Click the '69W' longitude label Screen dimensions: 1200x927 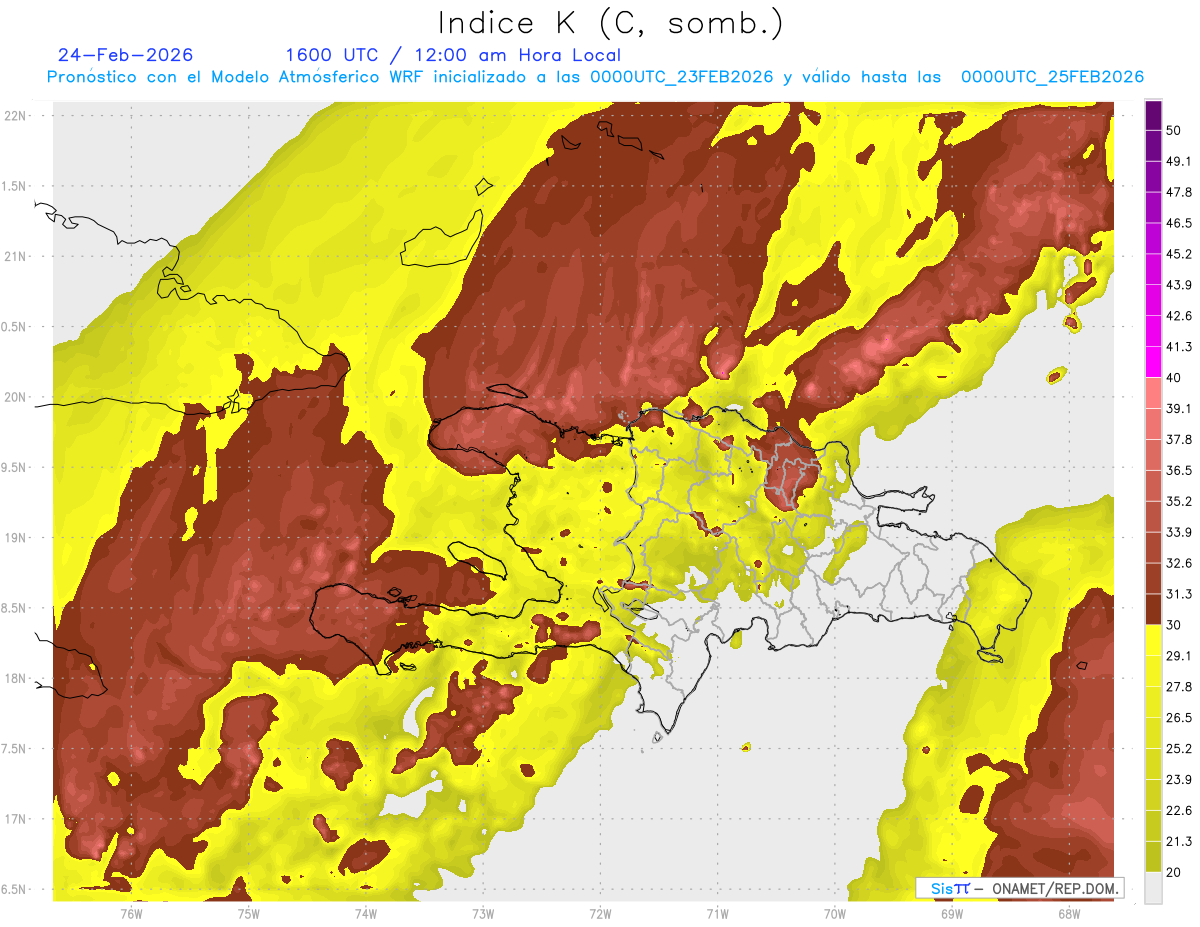952,913
